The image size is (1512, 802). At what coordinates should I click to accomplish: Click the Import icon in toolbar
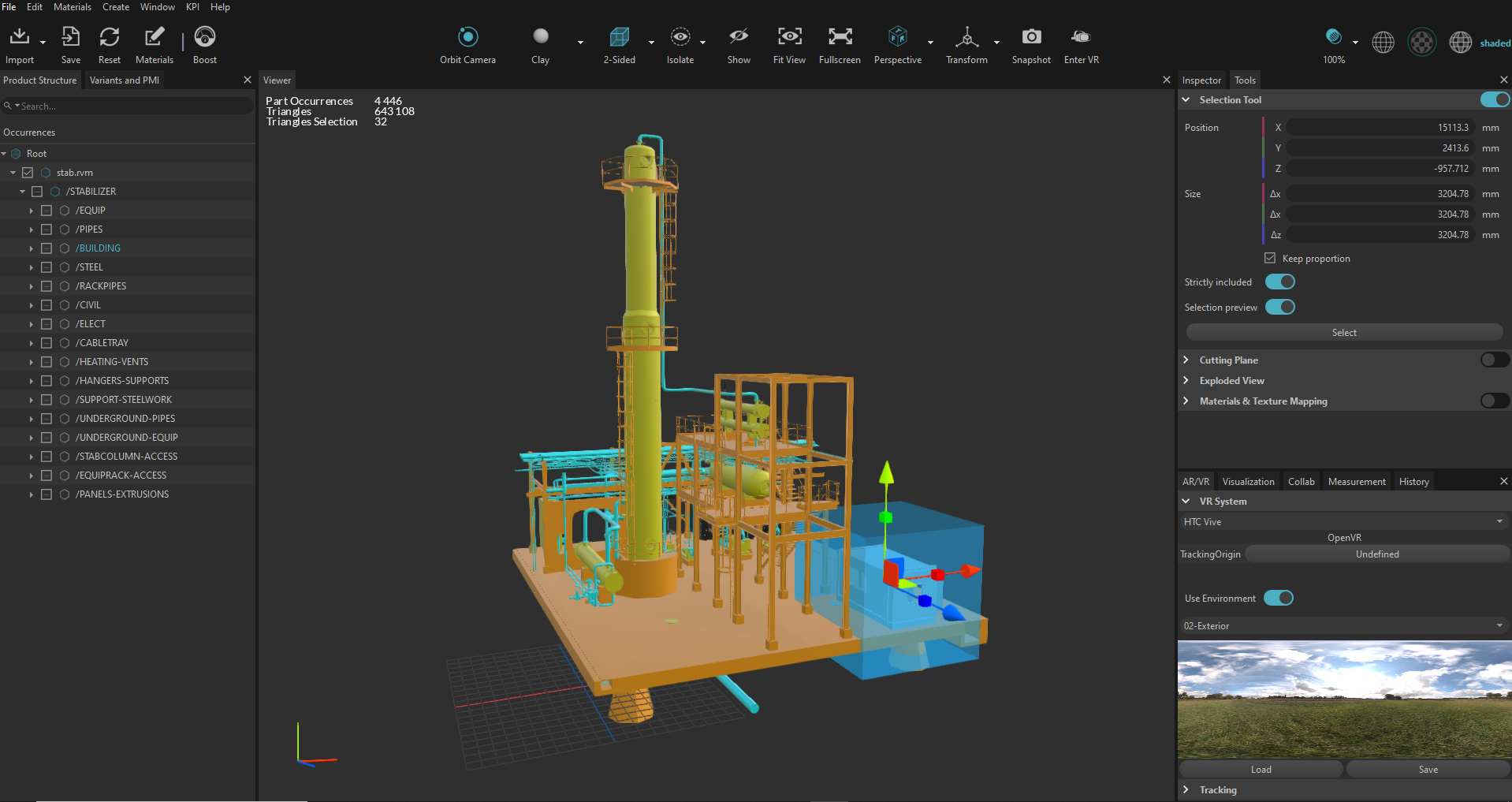tap(20, 37)
